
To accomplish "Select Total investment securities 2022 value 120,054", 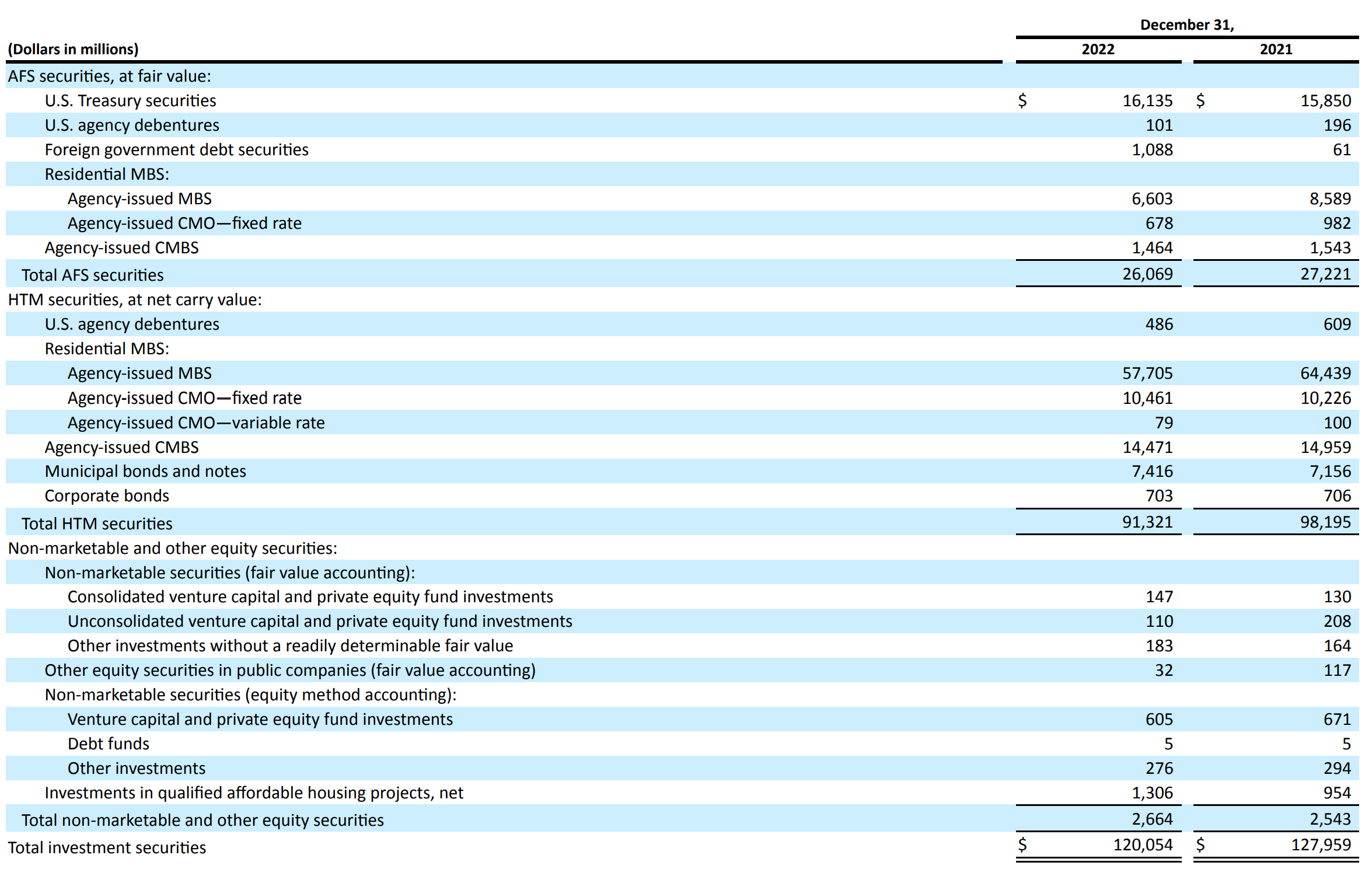I will (x=1142, y=845).
